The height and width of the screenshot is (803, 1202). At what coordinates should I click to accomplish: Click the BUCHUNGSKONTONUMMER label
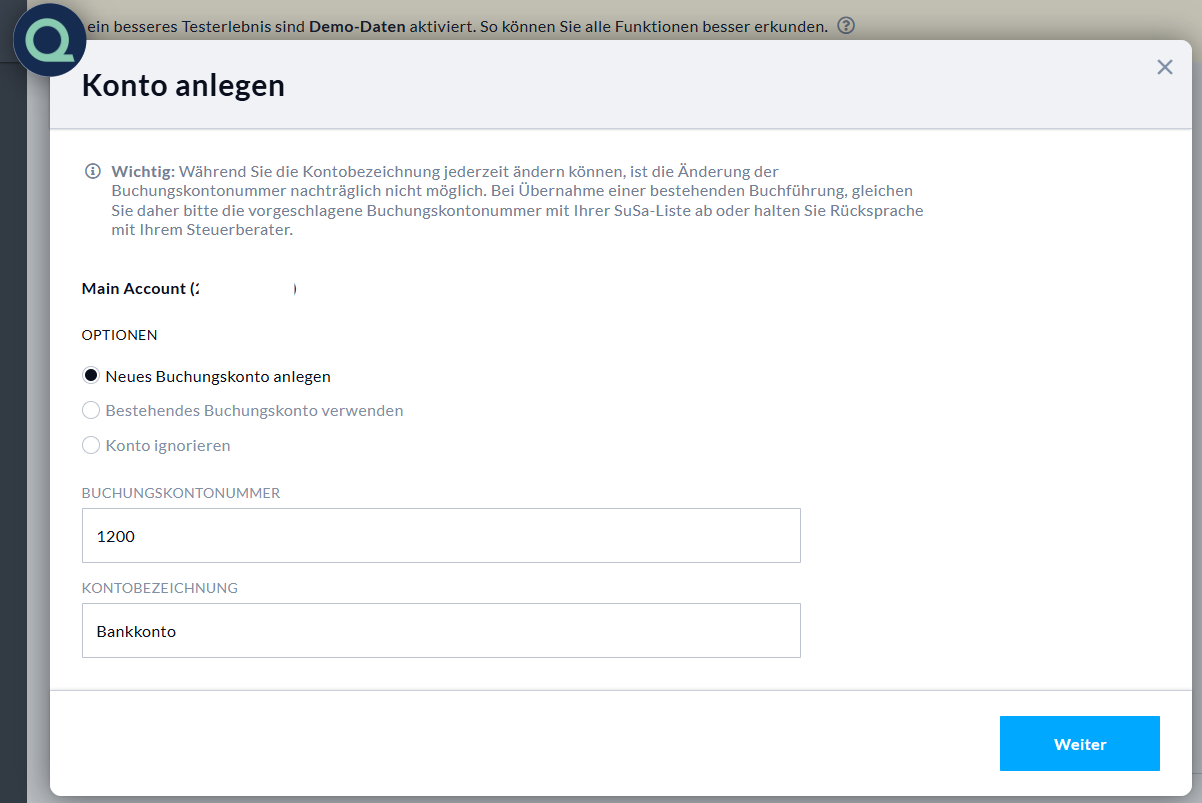pyautogui.click(x=181, y=493)
